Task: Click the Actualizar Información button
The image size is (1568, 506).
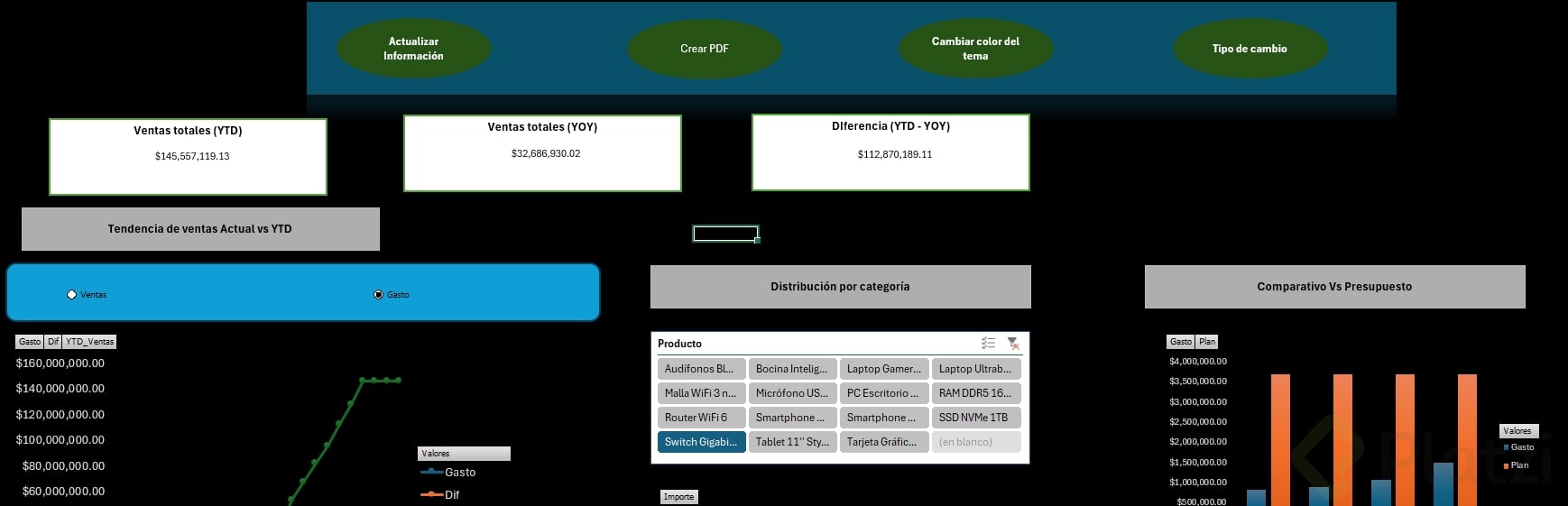Action: point(413,49)
